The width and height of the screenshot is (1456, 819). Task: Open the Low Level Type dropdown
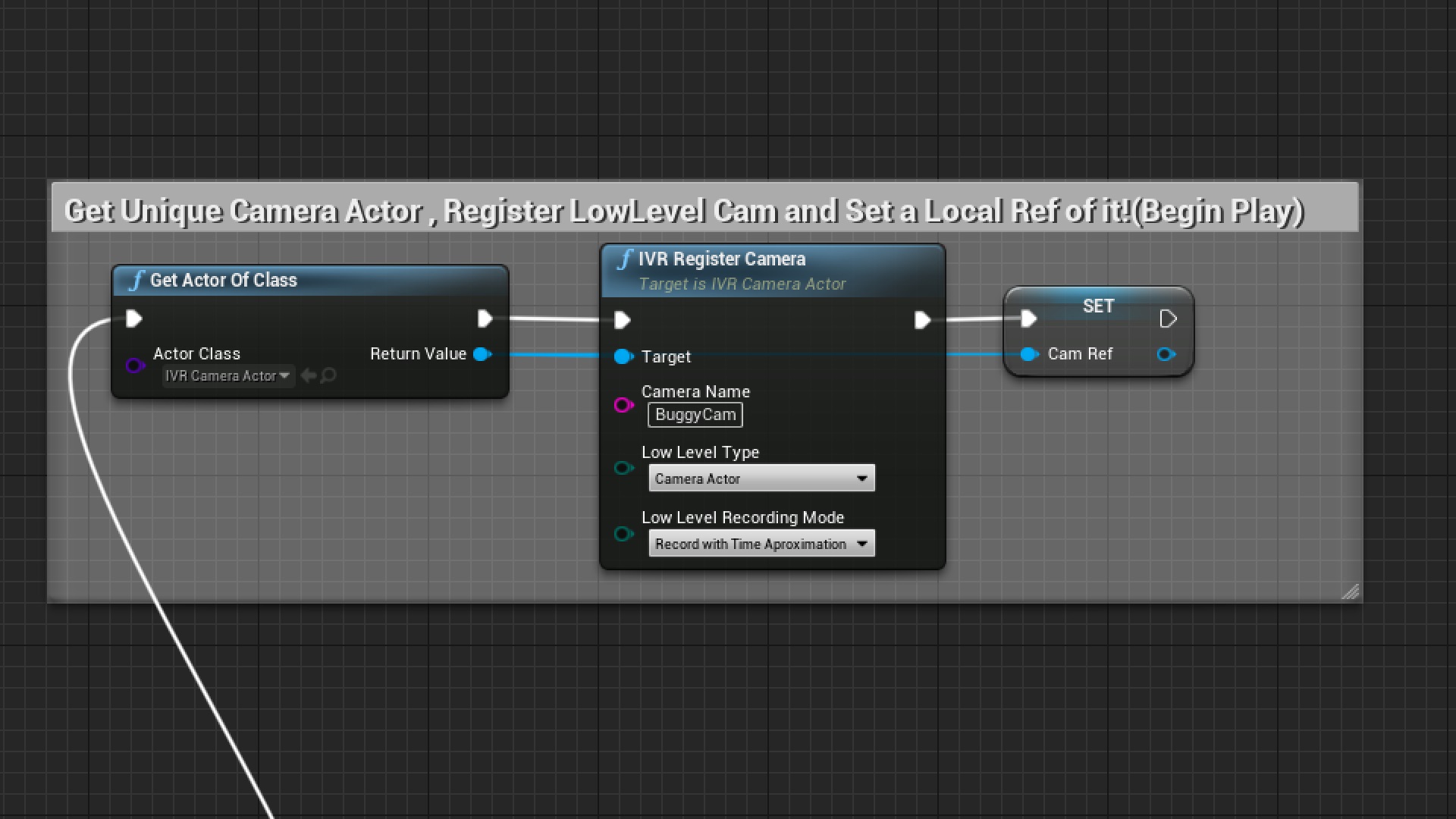(x=761, y=478)
